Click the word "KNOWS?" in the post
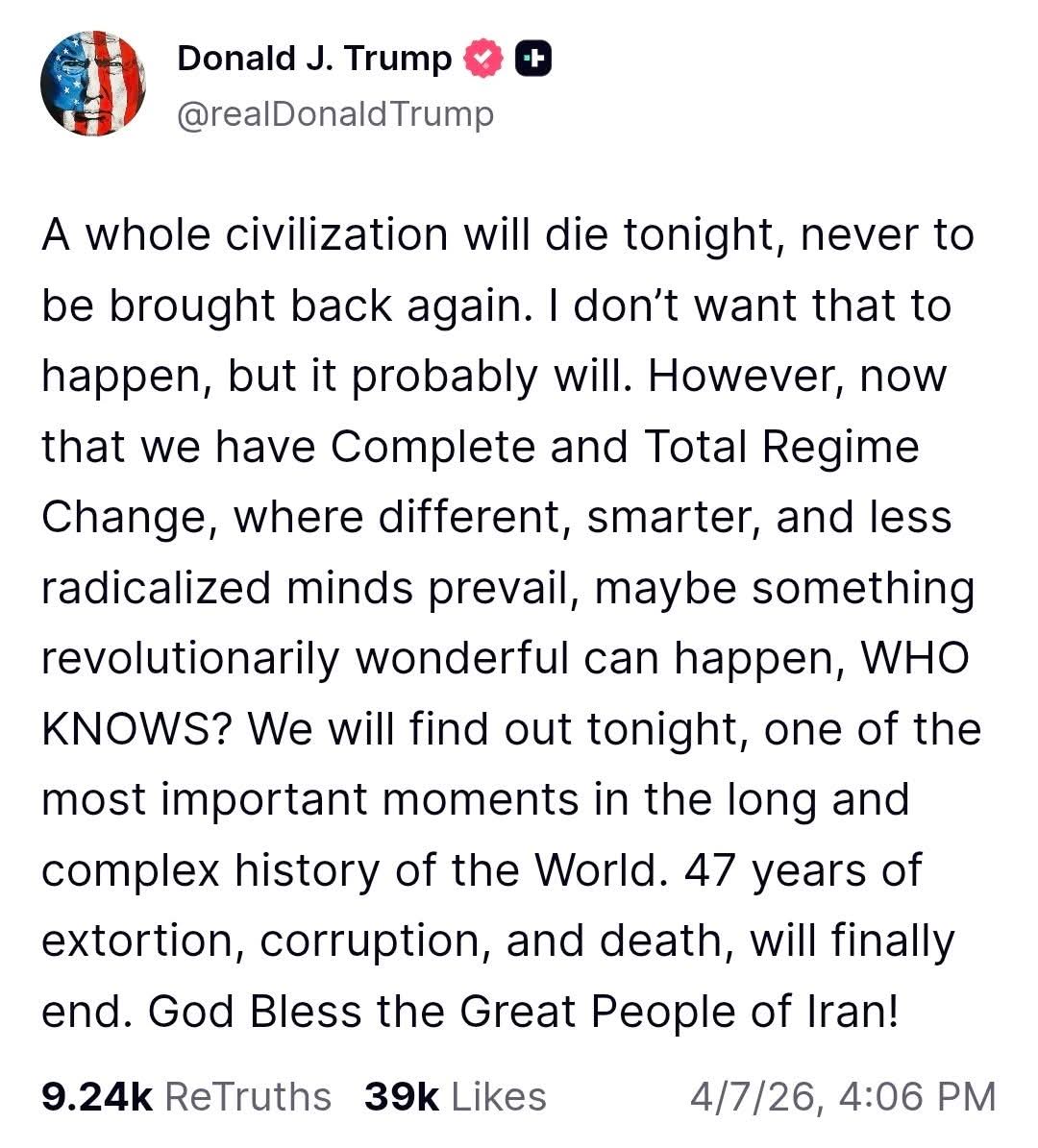 [x=138, y=729]
